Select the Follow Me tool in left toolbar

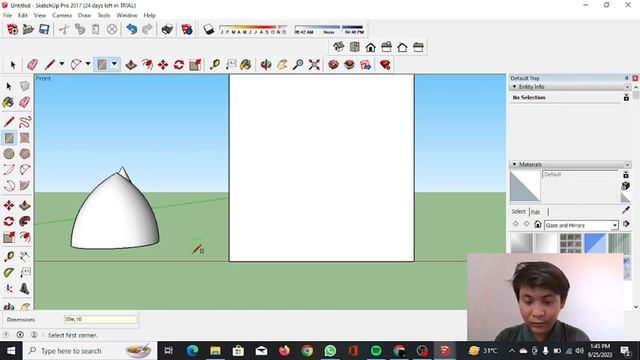tap(24, 221)
